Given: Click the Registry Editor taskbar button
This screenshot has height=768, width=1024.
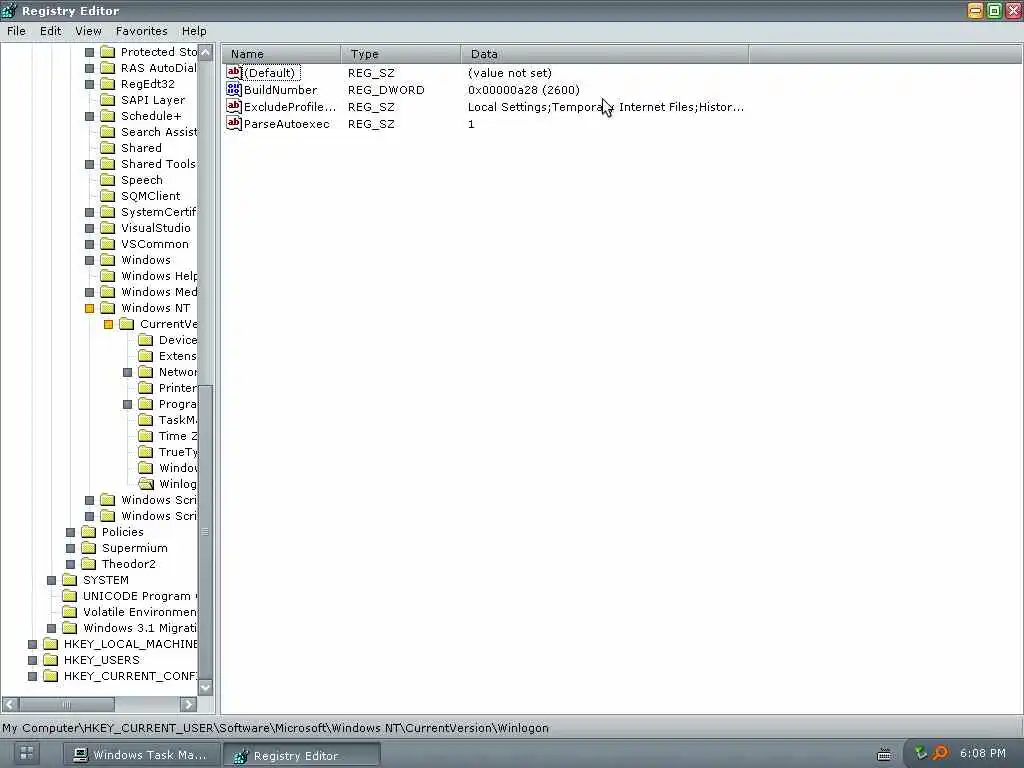Looking at the screenshot, I should 302,755.
